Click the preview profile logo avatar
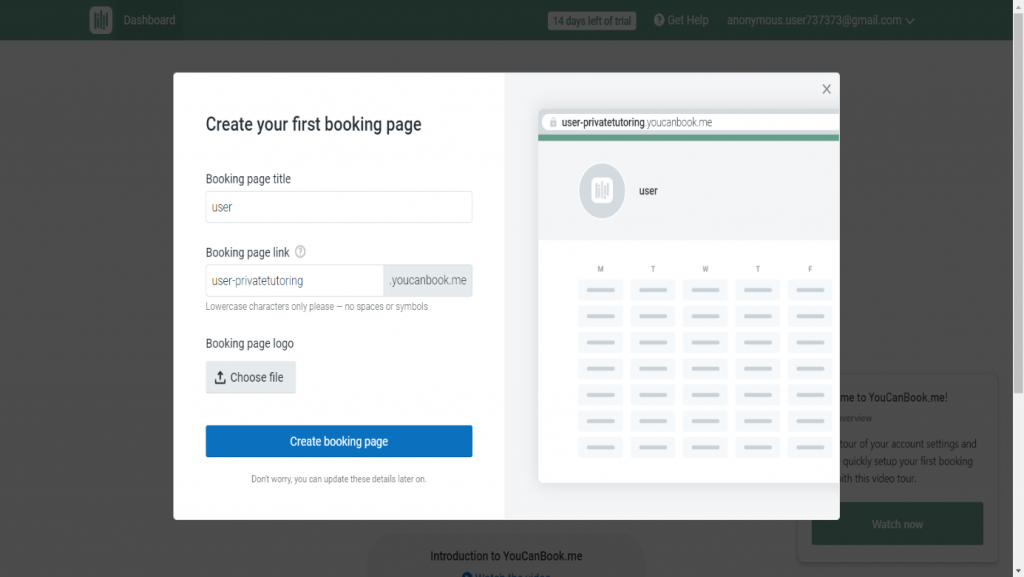1024x577 pixels. click(x=601, y=191)
